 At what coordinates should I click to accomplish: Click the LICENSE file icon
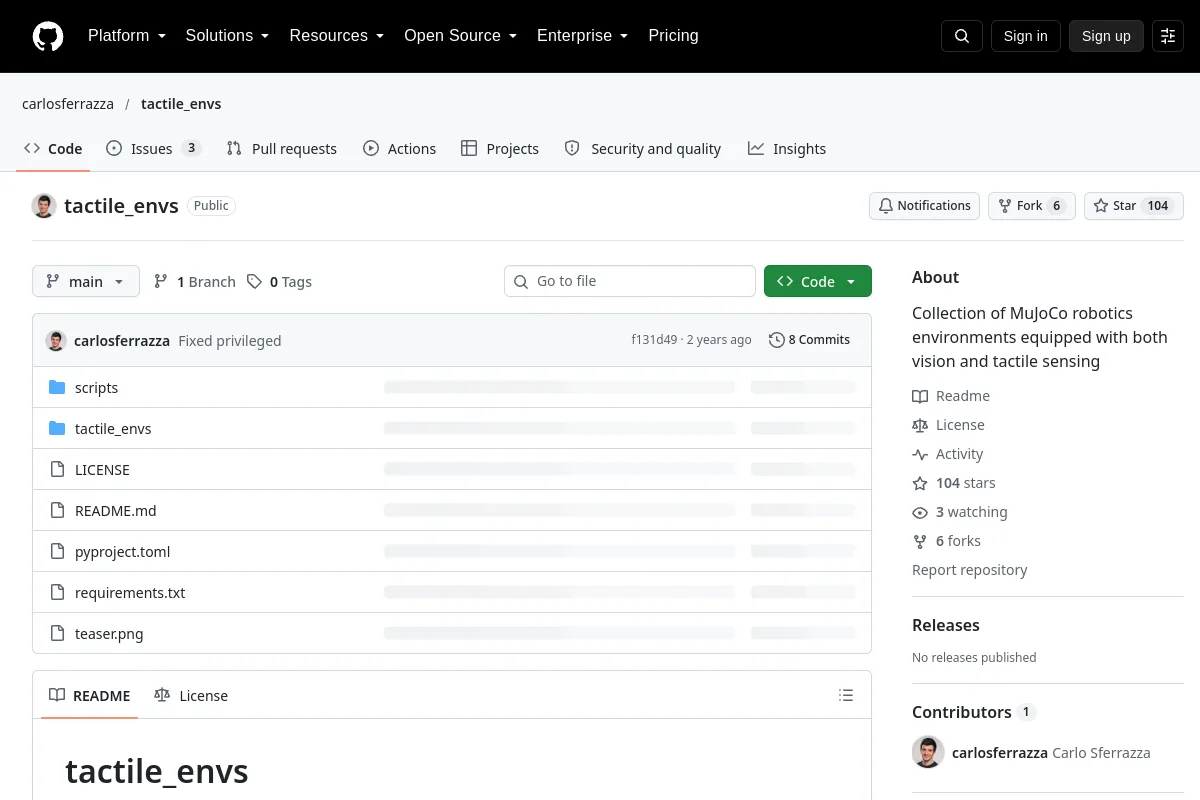(57, 470)
